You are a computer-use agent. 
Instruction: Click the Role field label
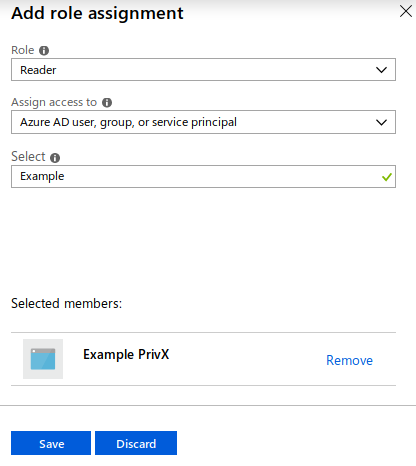click(23, 50)
